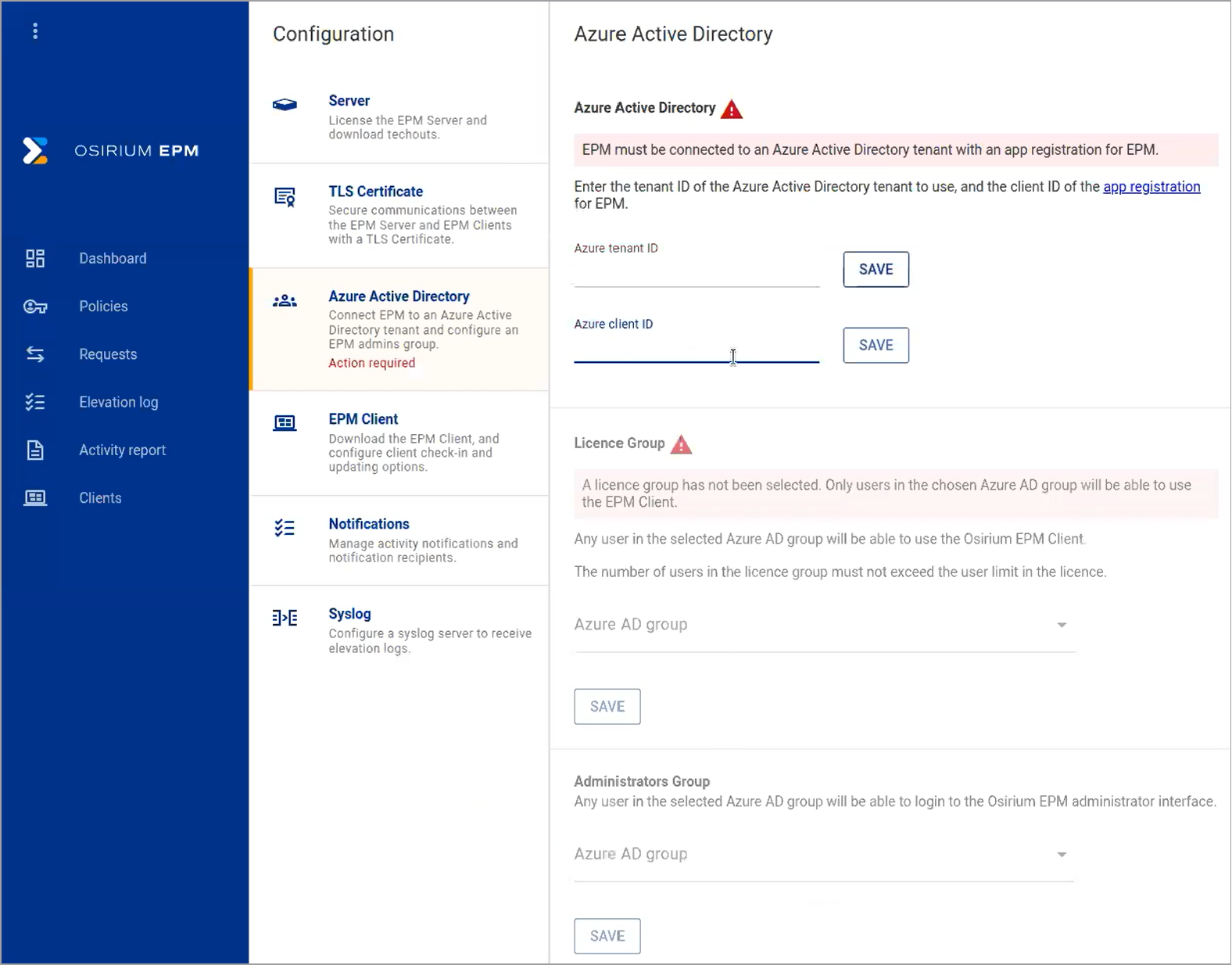Open the Administrators Group Azure AD group dropdown
The height and width of the screenshot is (965, 1232).
point(825,855)
